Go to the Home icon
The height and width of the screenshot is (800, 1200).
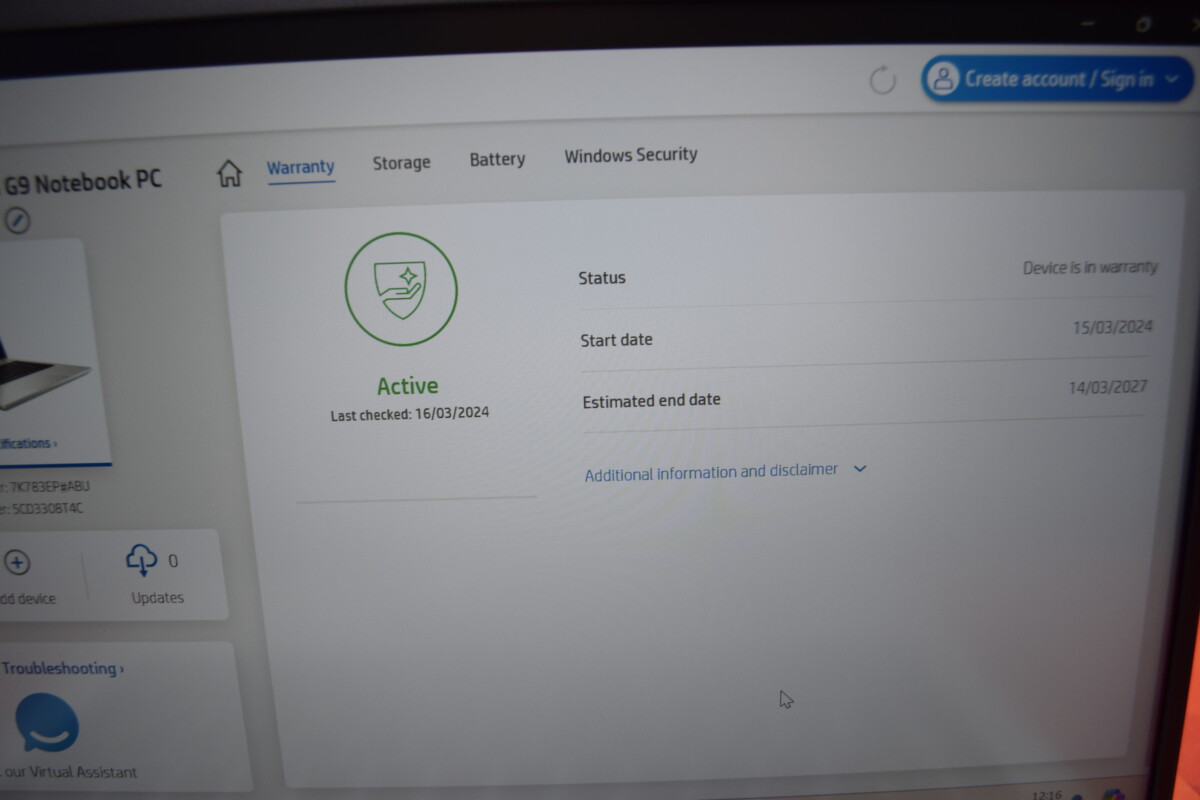point(230,173)
